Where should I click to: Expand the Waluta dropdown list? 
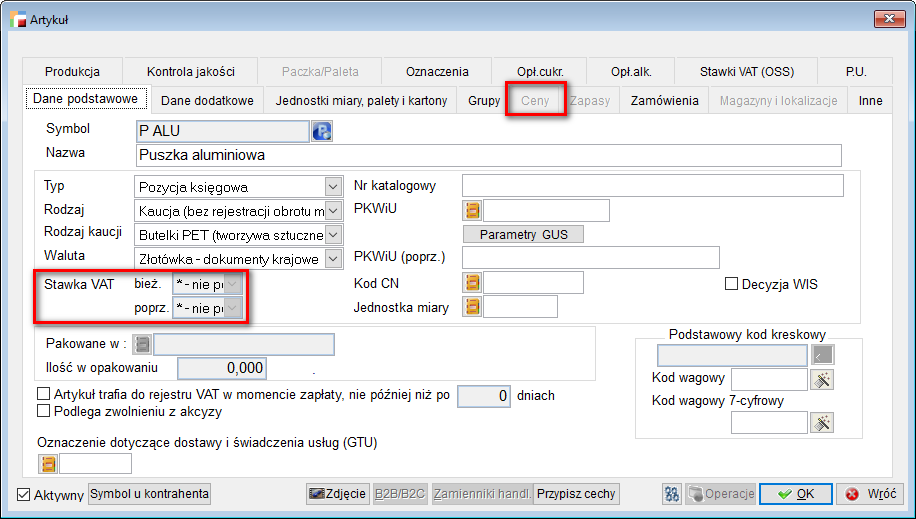point(332,259)
